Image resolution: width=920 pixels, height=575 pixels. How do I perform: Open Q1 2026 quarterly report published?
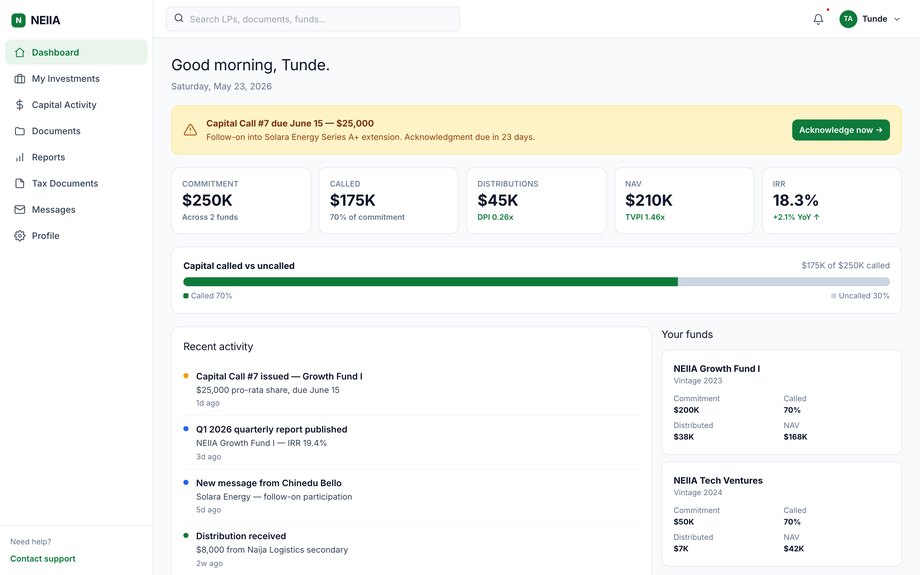411,443
